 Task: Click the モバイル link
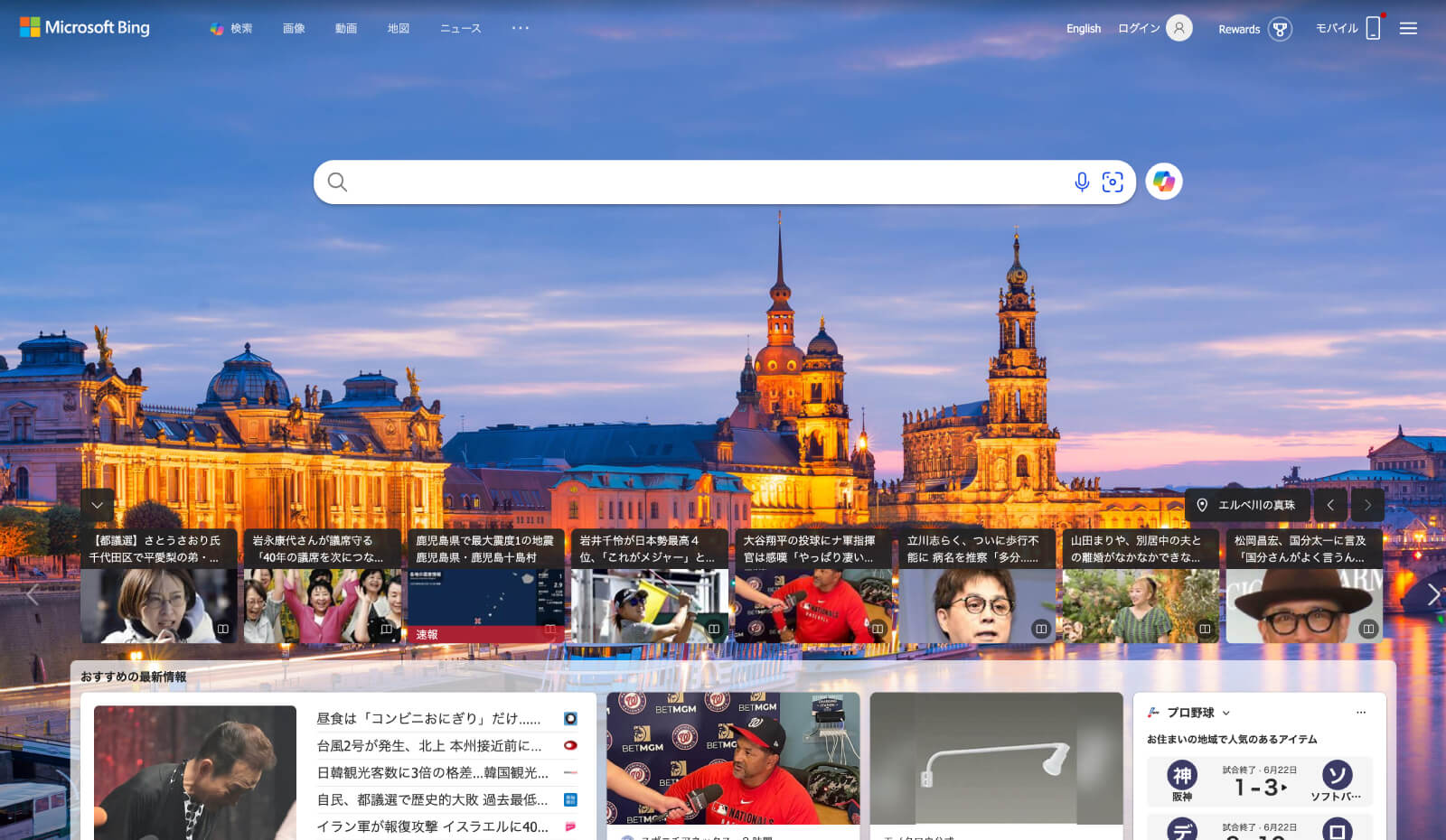click(x=1337, y=29)
